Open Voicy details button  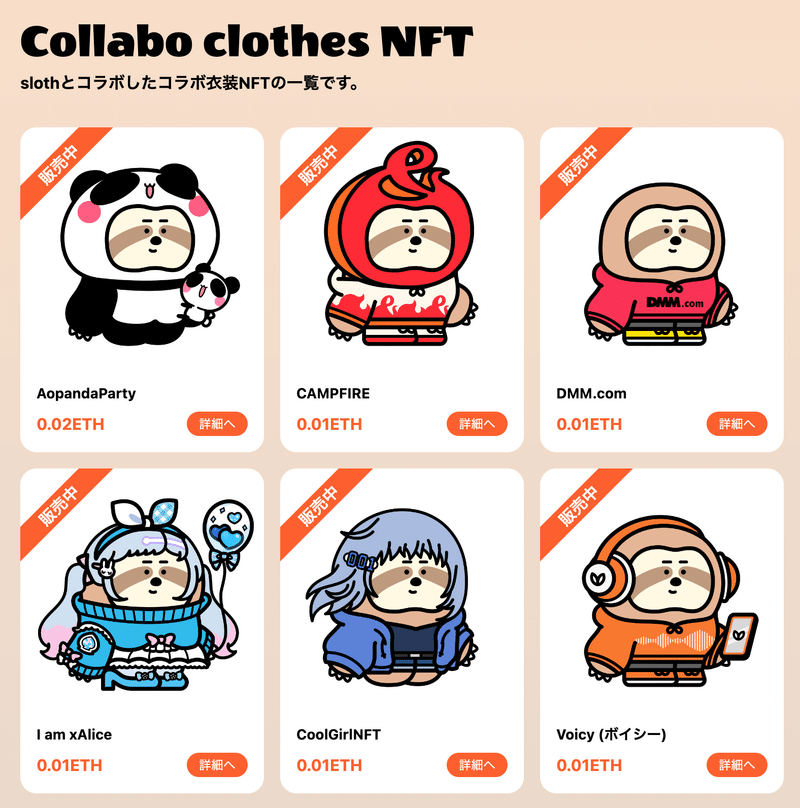click(737, 765)
